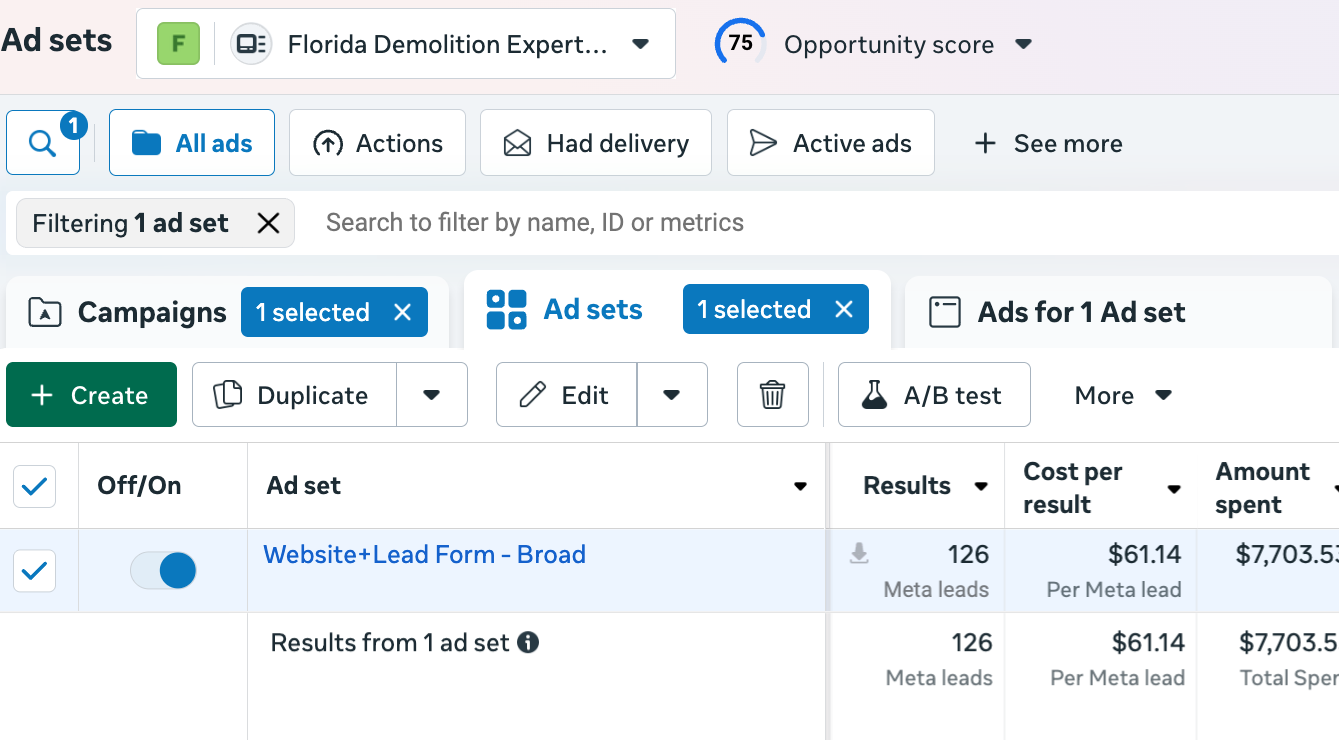Uncheck the Website+Lead Form - Broad row checkbox
This screenshot has height=740, width=1339.
(34, 571)
